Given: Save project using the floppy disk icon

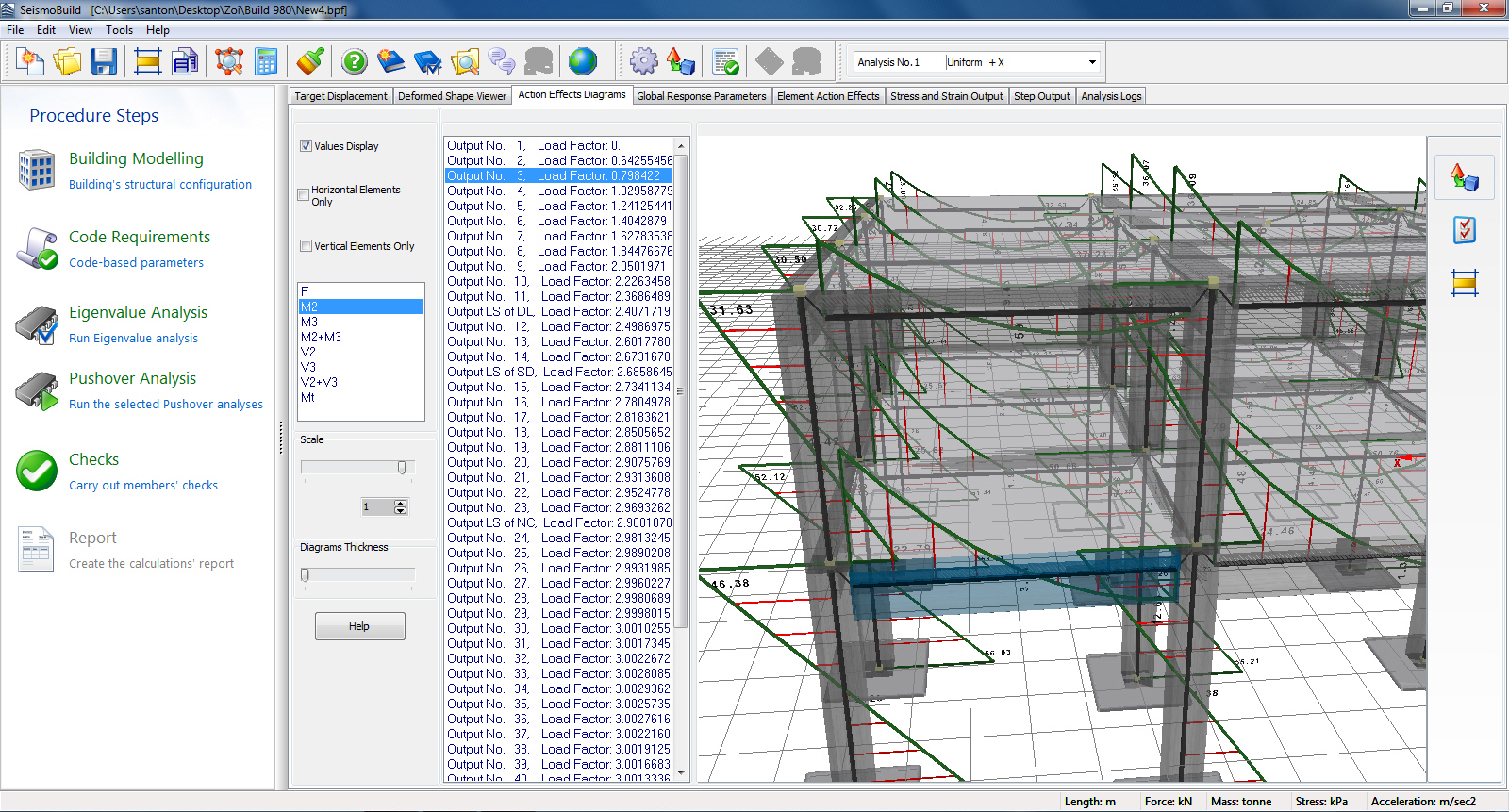Looking at the screenshot, I should [104, 62].
